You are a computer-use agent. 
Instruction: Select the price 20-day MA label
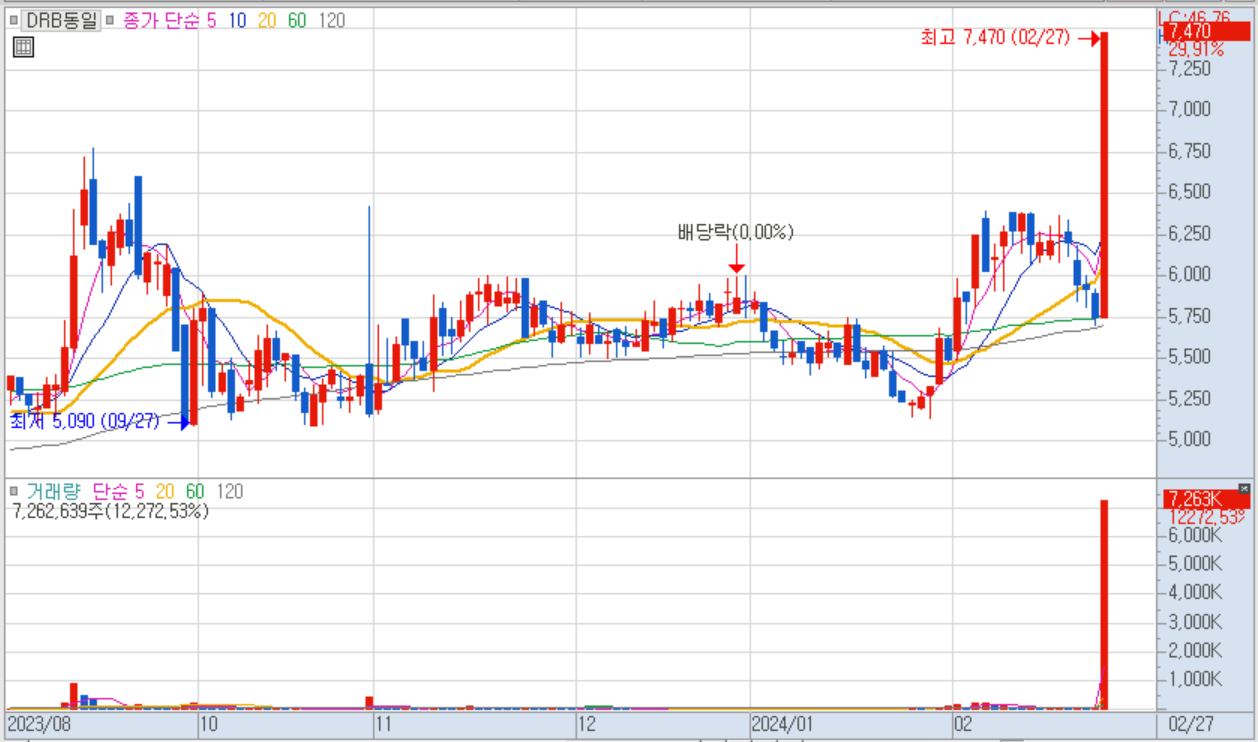(x=267, y=20)
